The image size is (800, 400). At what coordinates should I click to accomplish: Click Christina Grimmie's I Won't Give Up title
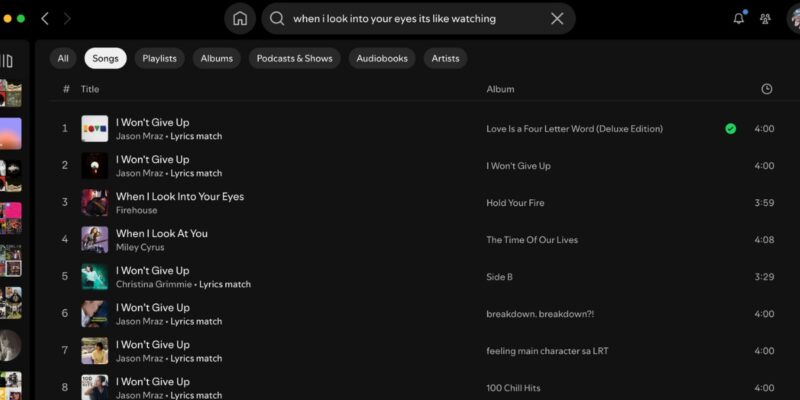click(x=153, y=270)
